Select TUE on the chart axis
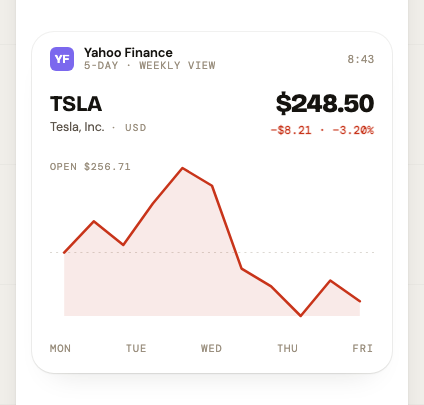Image resolution: width=424 pixels, height=405 pixels. (136, 349)
